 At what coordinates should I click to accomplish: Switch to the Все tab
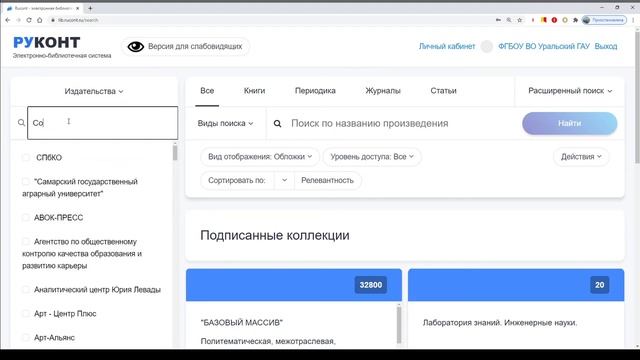(x=207, y=91)
